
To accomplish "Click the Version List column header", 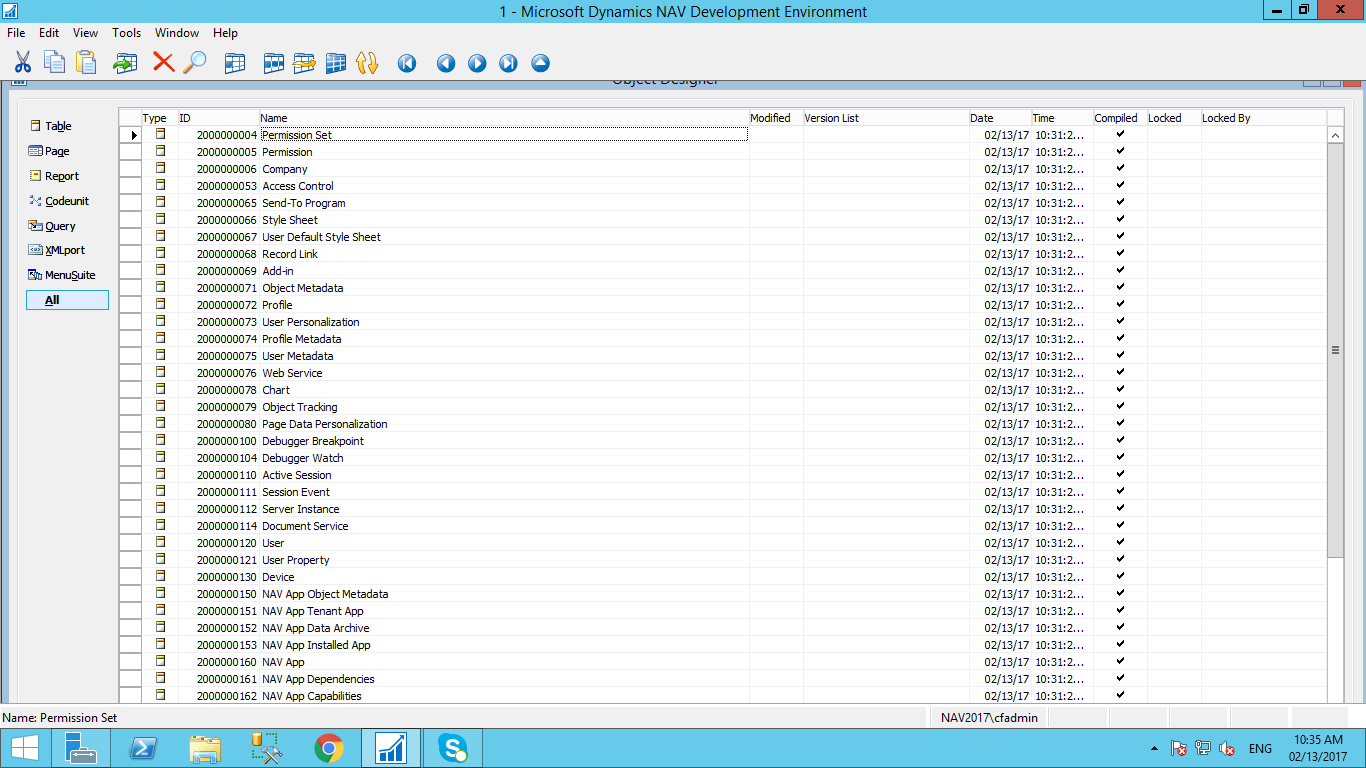I will [886, 118].
